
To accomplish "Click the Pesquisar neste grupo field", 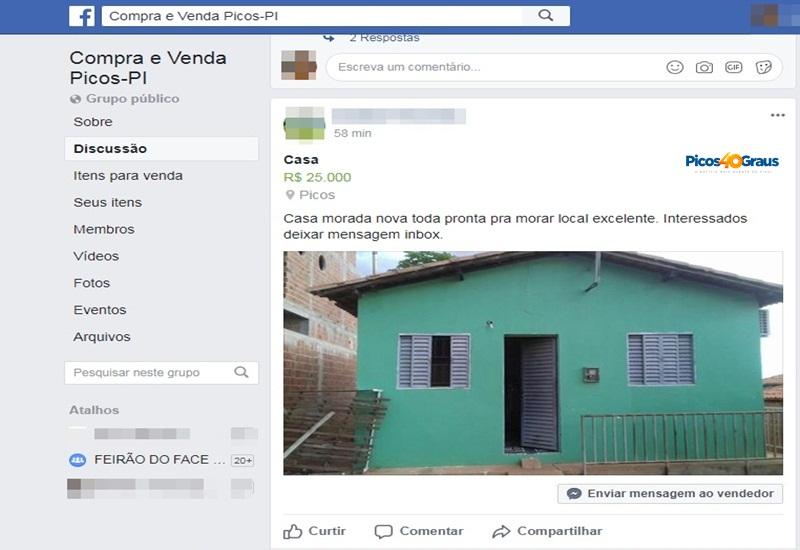I will click(x=161, y=372).
